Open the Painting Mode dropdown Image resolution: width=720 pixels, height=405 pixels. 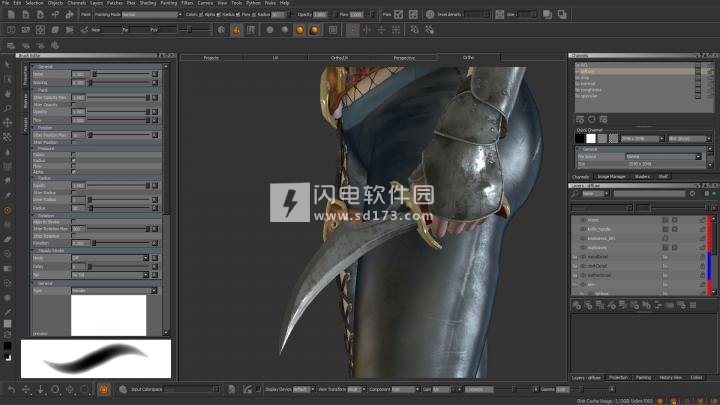pyautogui.click(x=152, y=15)
